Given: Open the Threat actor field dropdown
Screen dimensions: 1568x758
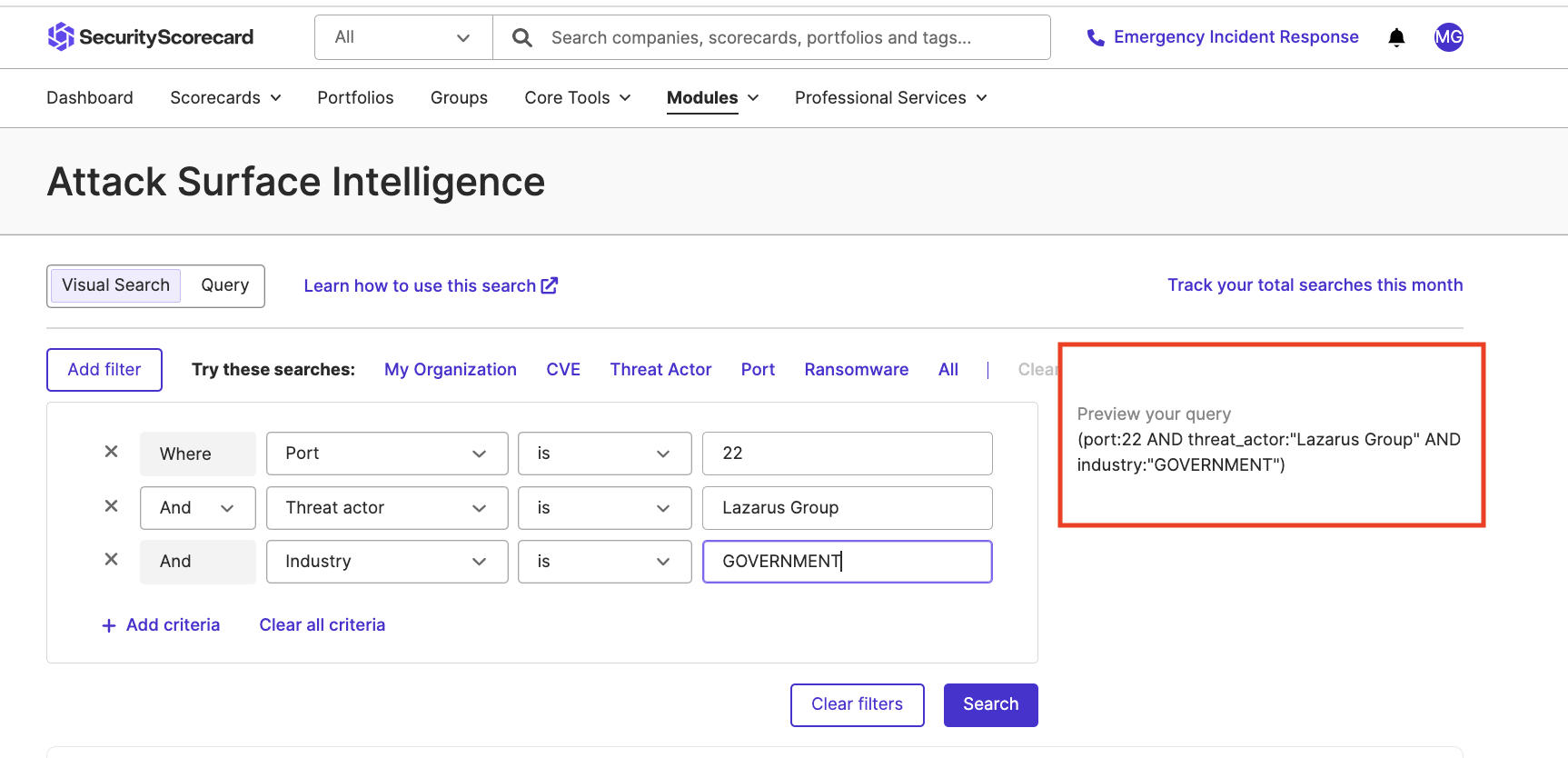Looking at the screenshot, I should [387, 508].
